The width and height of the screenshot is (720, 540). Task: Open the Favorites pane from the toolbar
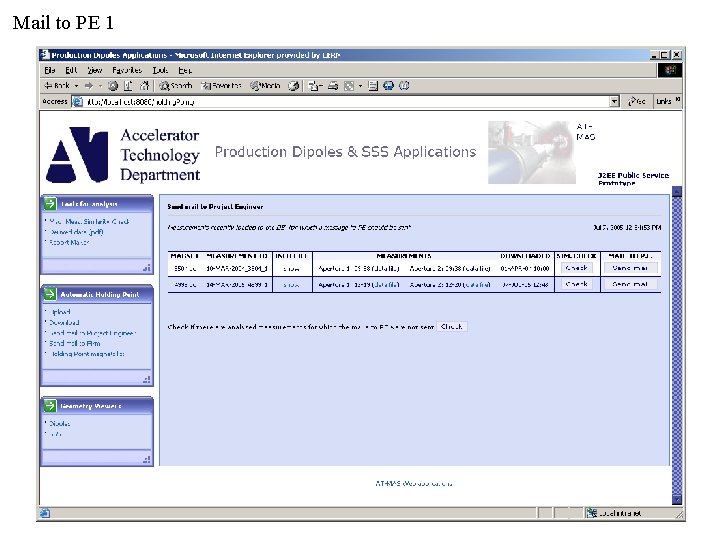pyautogui.click(x=221, y=86)
